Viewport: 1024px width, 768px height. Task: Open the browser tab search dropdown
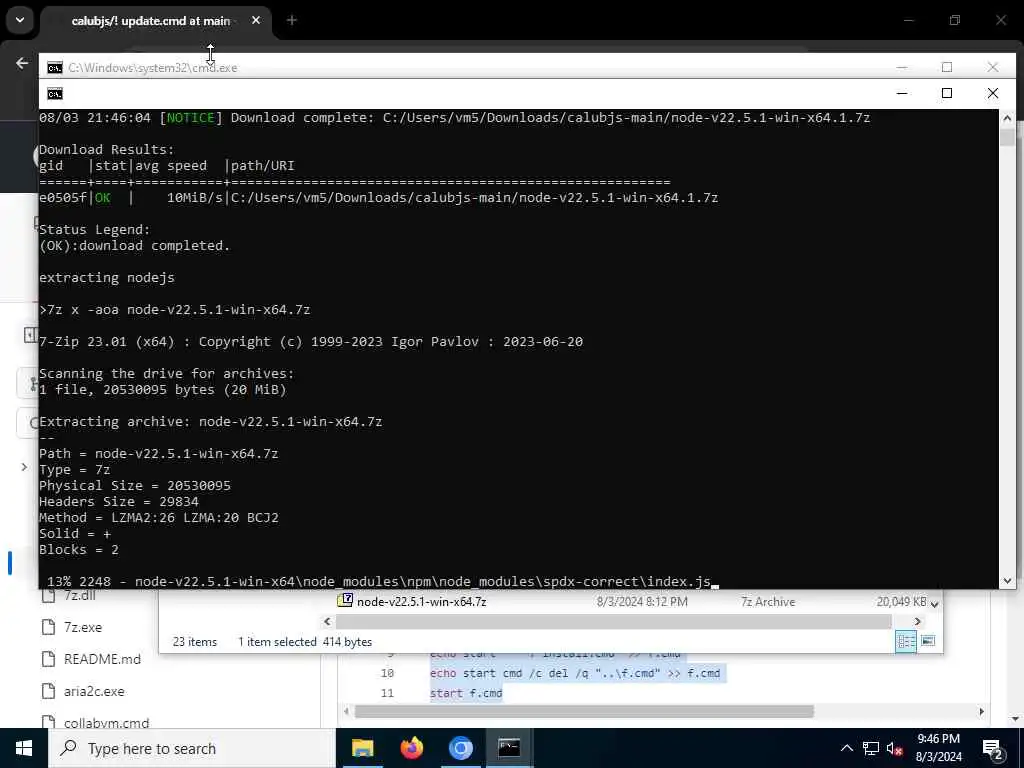20,20
